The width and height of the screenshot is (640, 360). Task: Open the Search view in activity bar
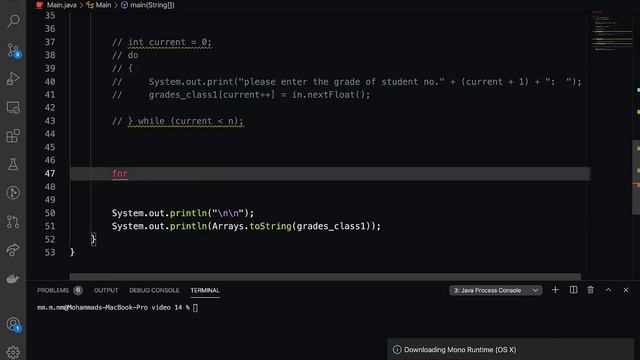coord(13,21)
